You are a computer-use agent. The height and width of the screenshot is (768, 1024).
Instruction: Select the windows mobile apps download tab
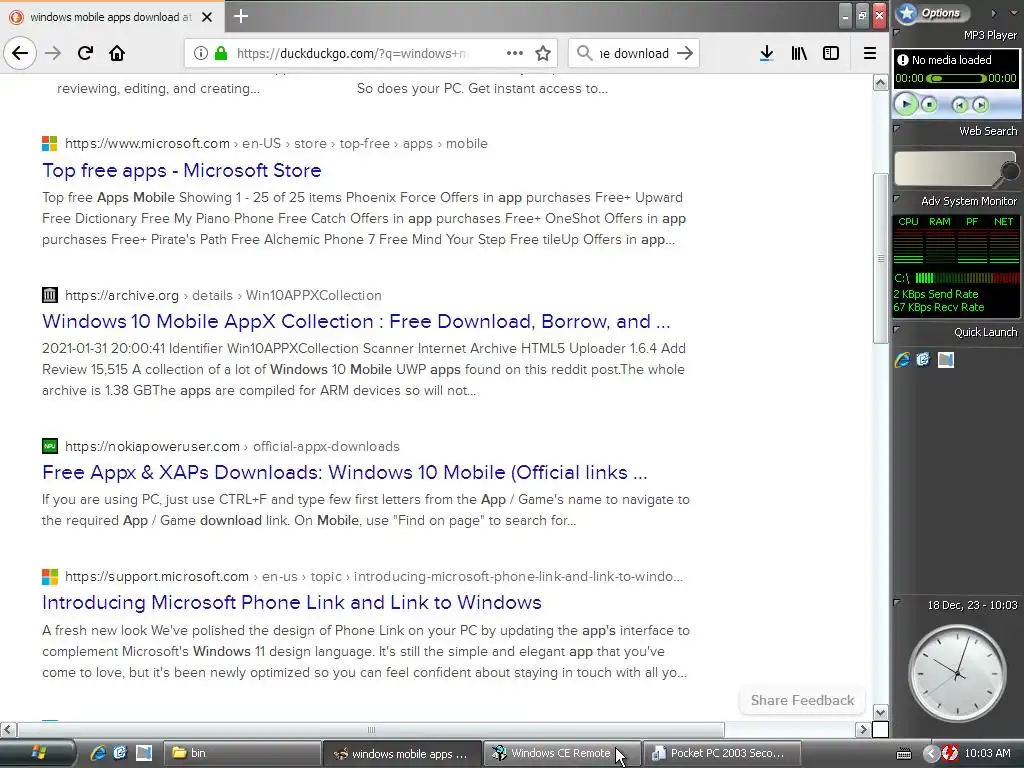[111, 17]
